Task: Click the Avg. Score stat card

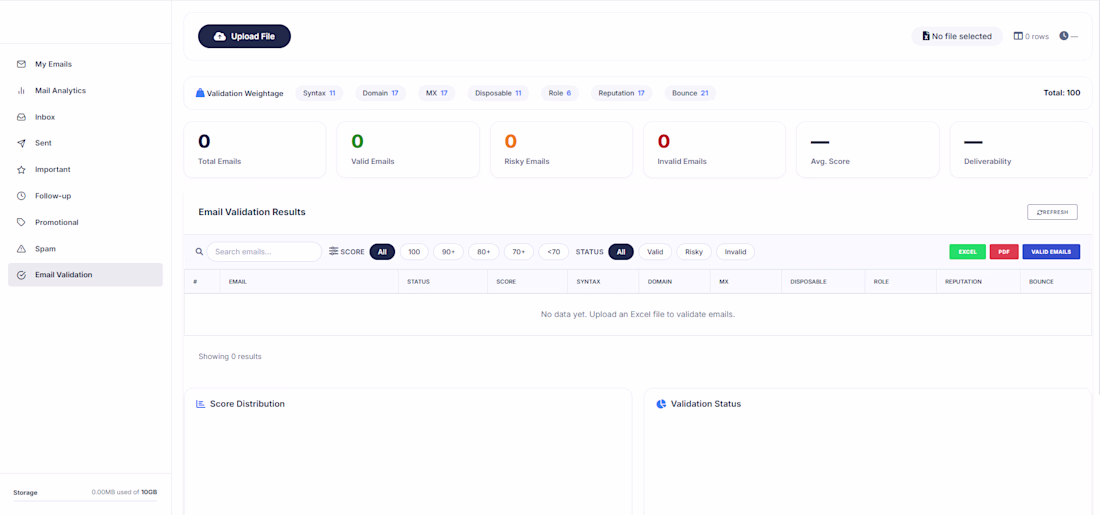Action: coord(868,149)
